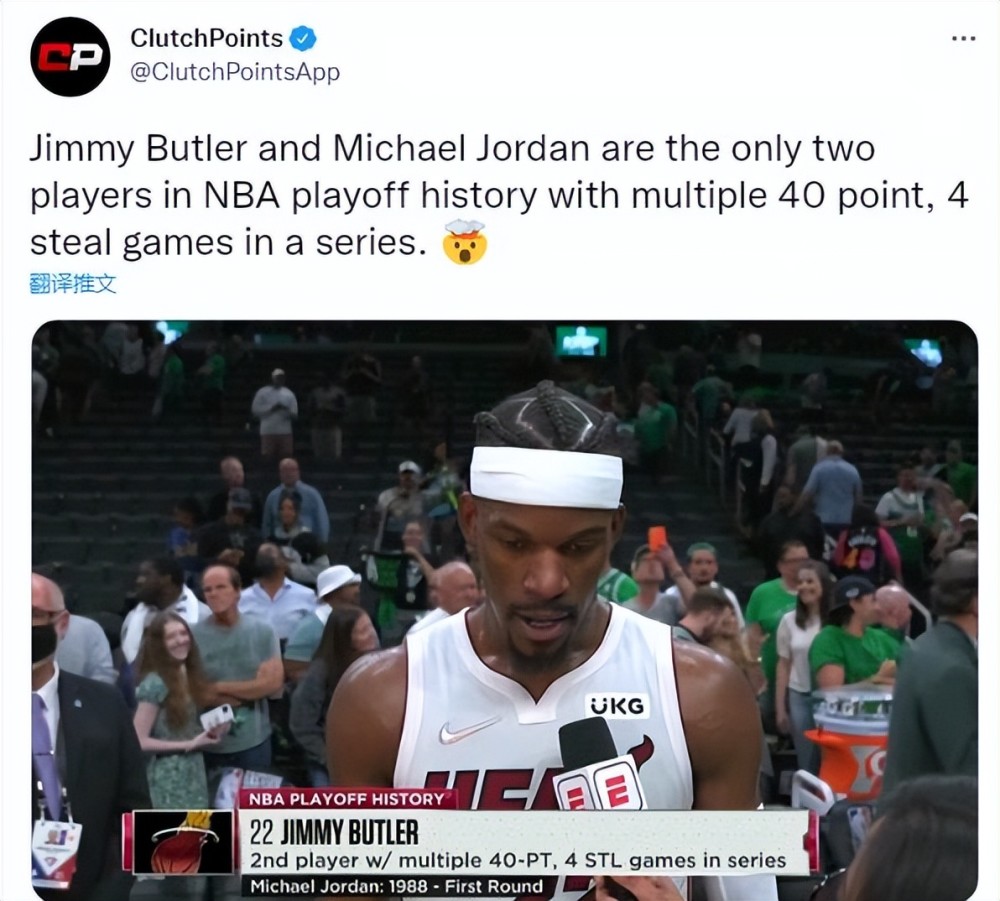Click the ClutchPoints display name
The image size is (1000, 901).
pos(207,38)
